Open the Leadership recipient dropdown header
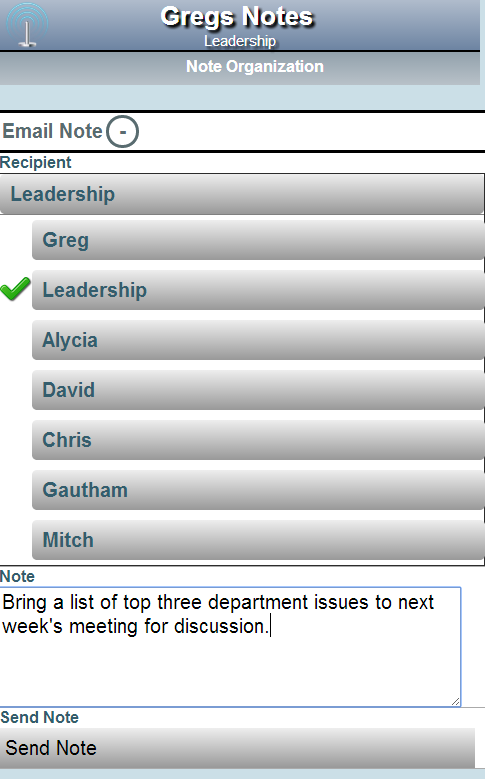The height and width of the screenshot is (779, 486). 242,194
